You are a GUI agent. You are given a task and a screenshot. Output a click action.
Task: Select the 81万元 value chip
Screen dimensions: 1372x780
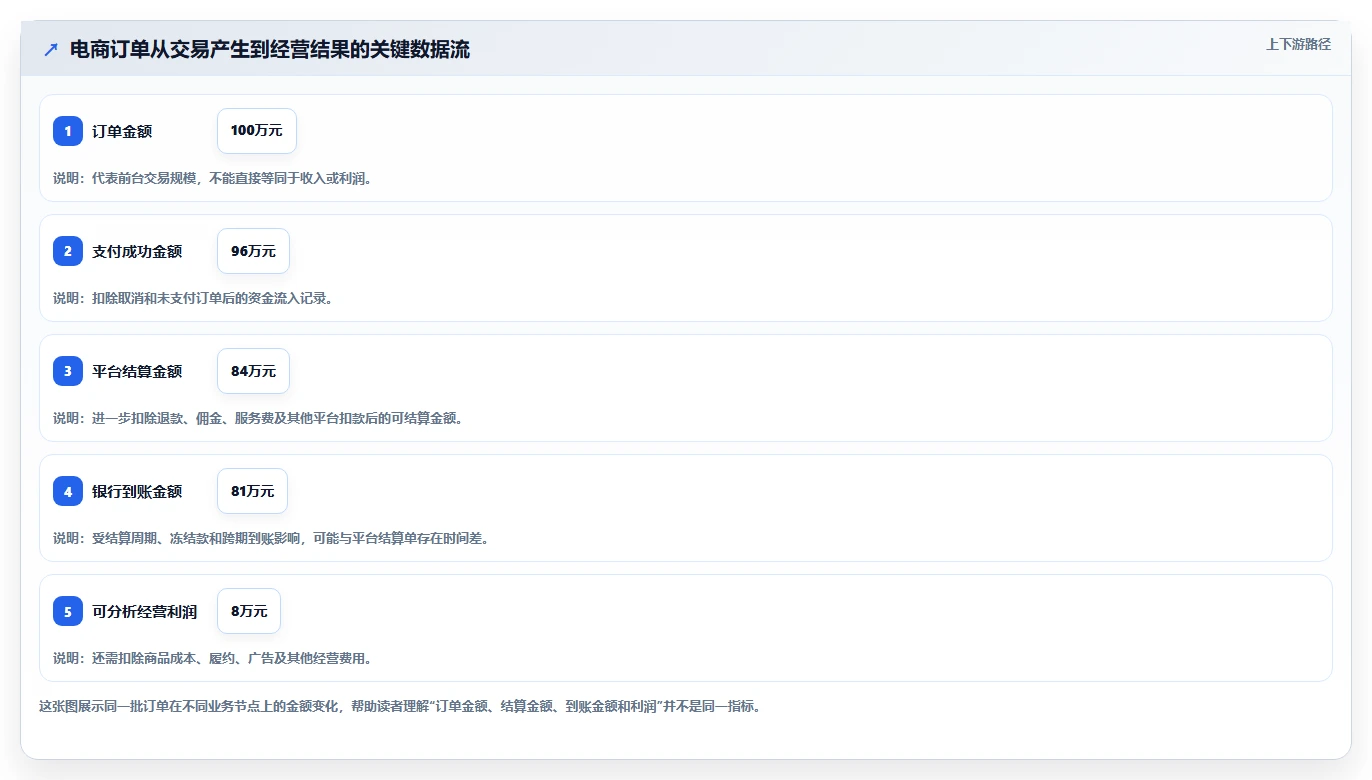coord(252,491)
